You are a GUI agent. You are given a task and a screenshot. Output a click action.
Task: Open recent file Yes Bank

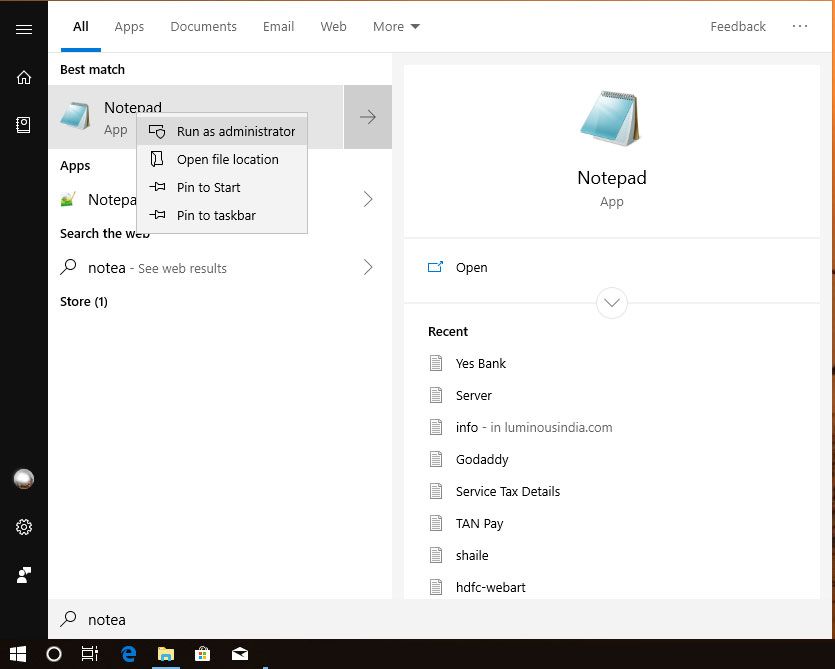[480, 363]
